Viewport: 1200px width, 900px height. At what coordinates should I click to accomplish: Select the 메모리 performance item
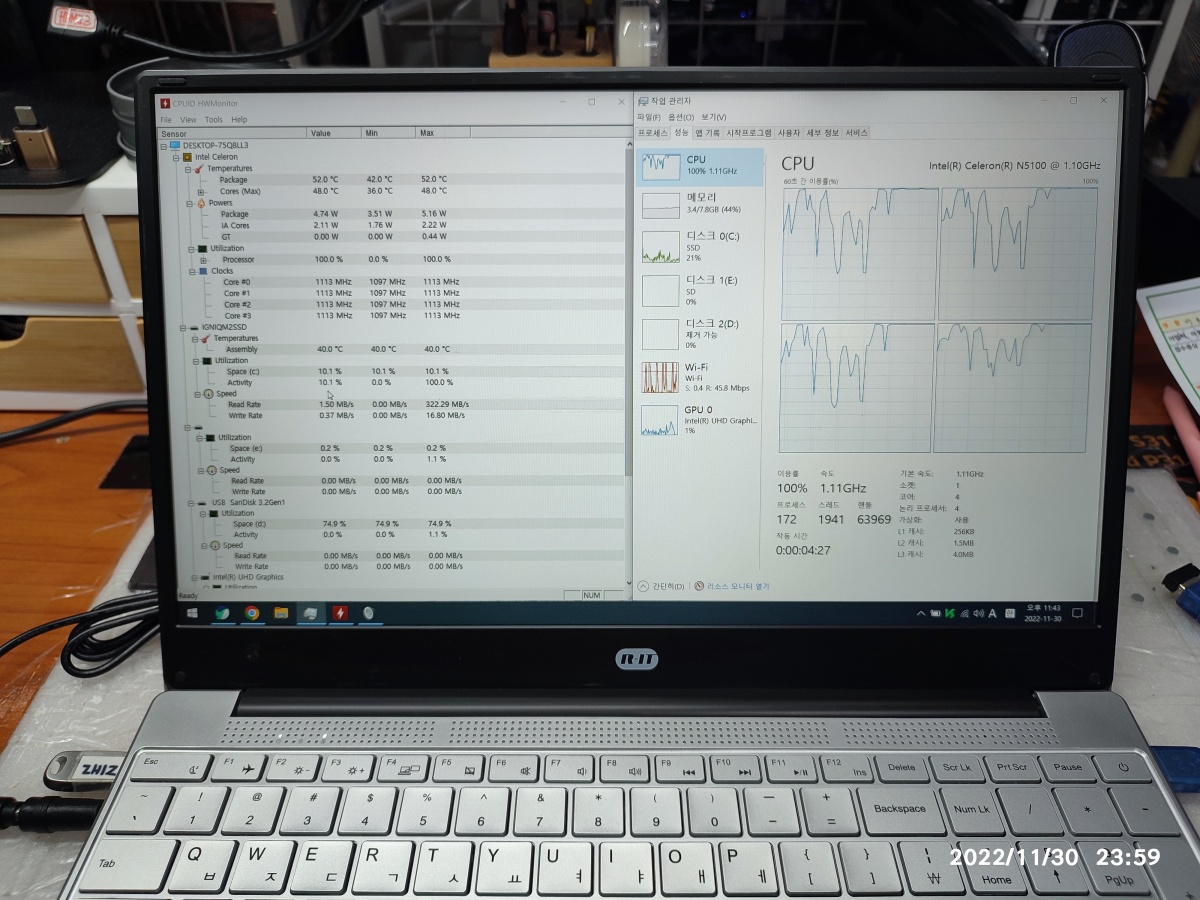coord(700,203)
